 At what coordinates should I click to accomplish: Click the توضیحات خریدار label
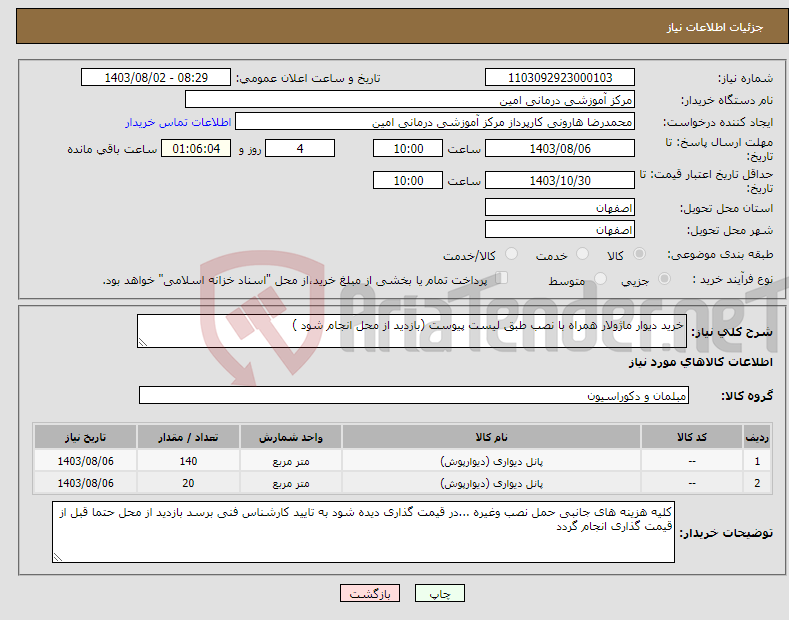point(726,533)
